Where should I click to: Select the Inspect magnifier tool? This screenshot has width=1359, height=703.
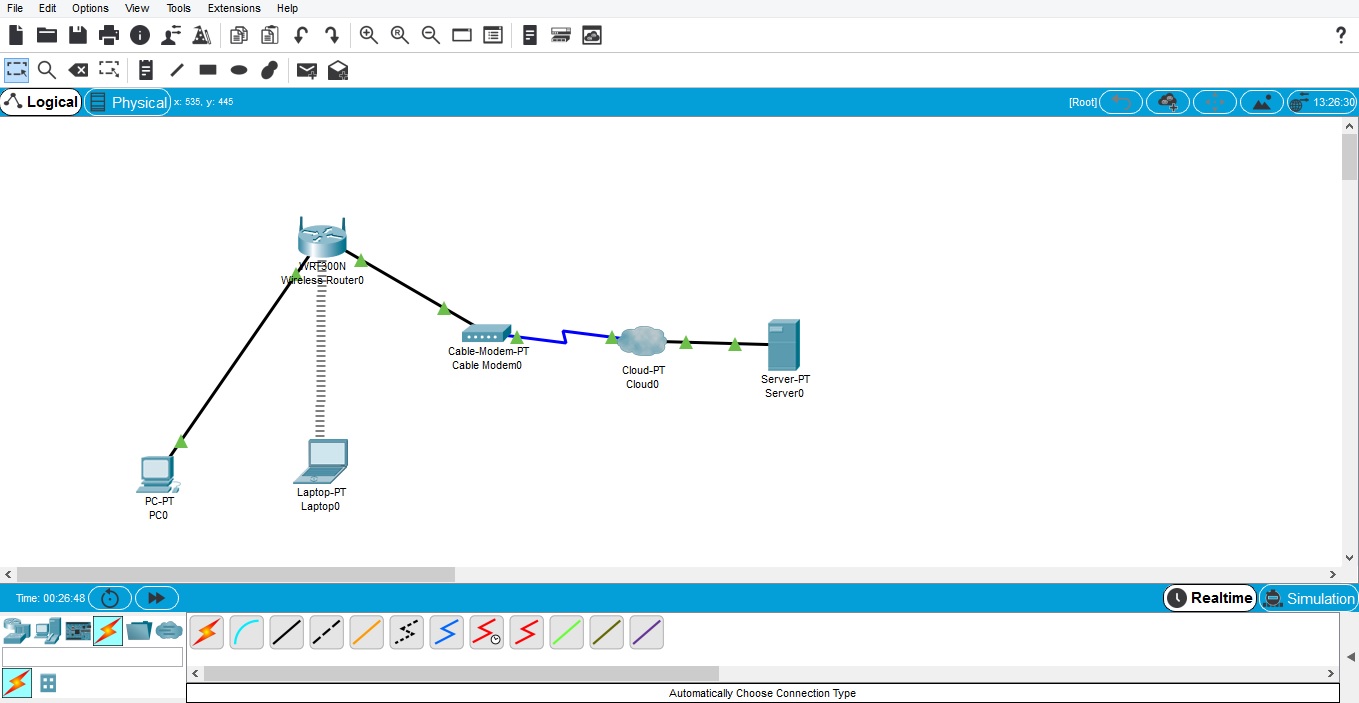[x=46, y=70]
